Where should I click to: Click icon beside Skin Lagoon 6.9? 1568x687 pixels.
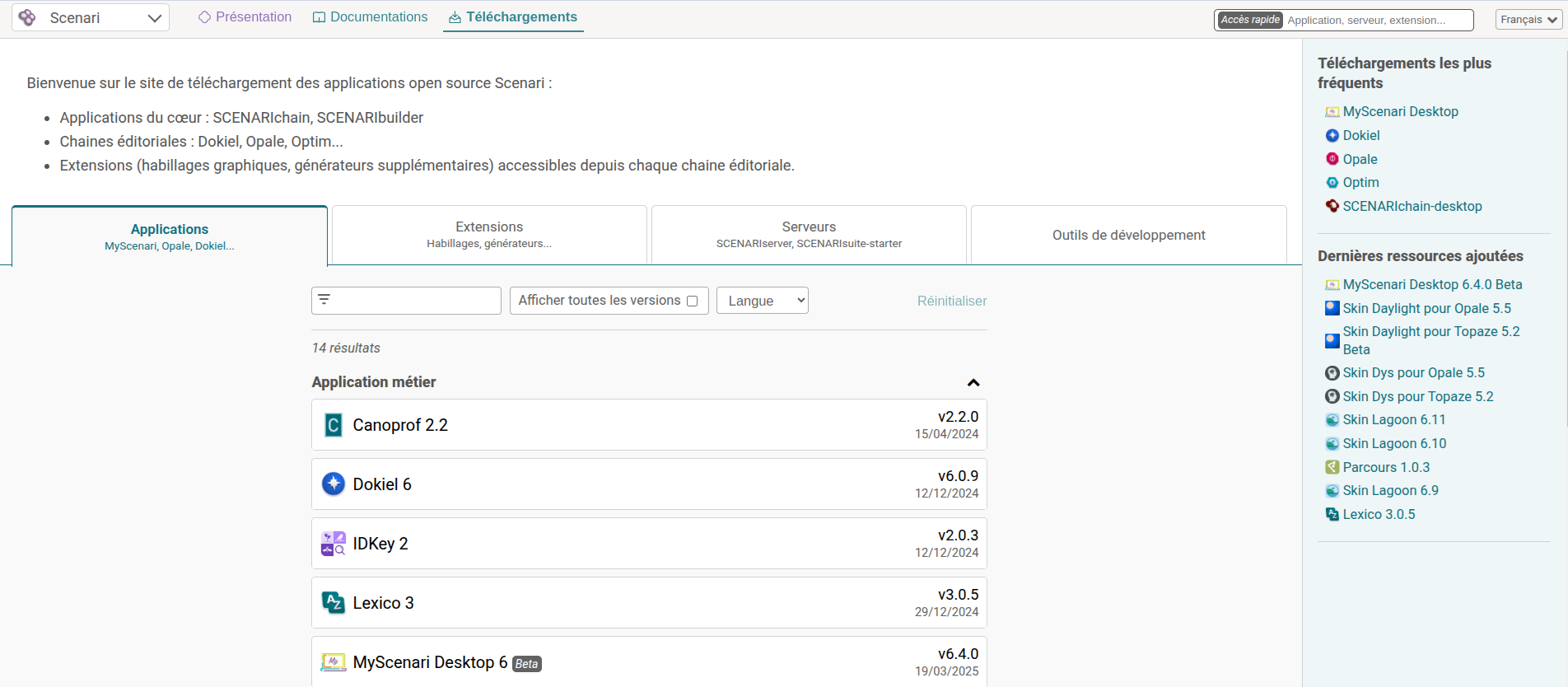1332,491
